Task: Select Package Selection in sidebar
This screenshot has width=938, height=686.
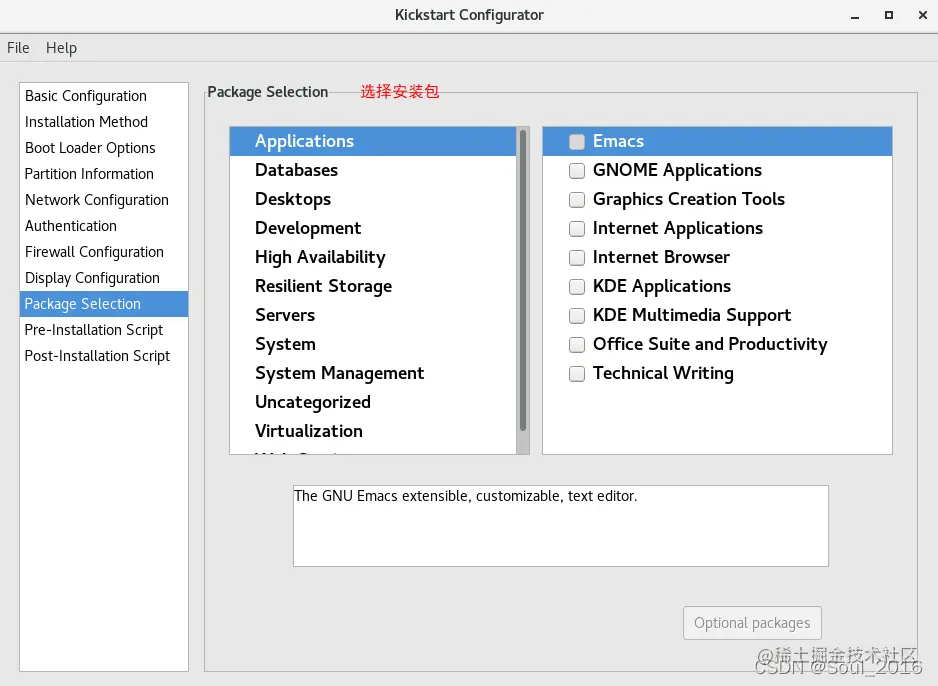Action: [x=104, y=304]
